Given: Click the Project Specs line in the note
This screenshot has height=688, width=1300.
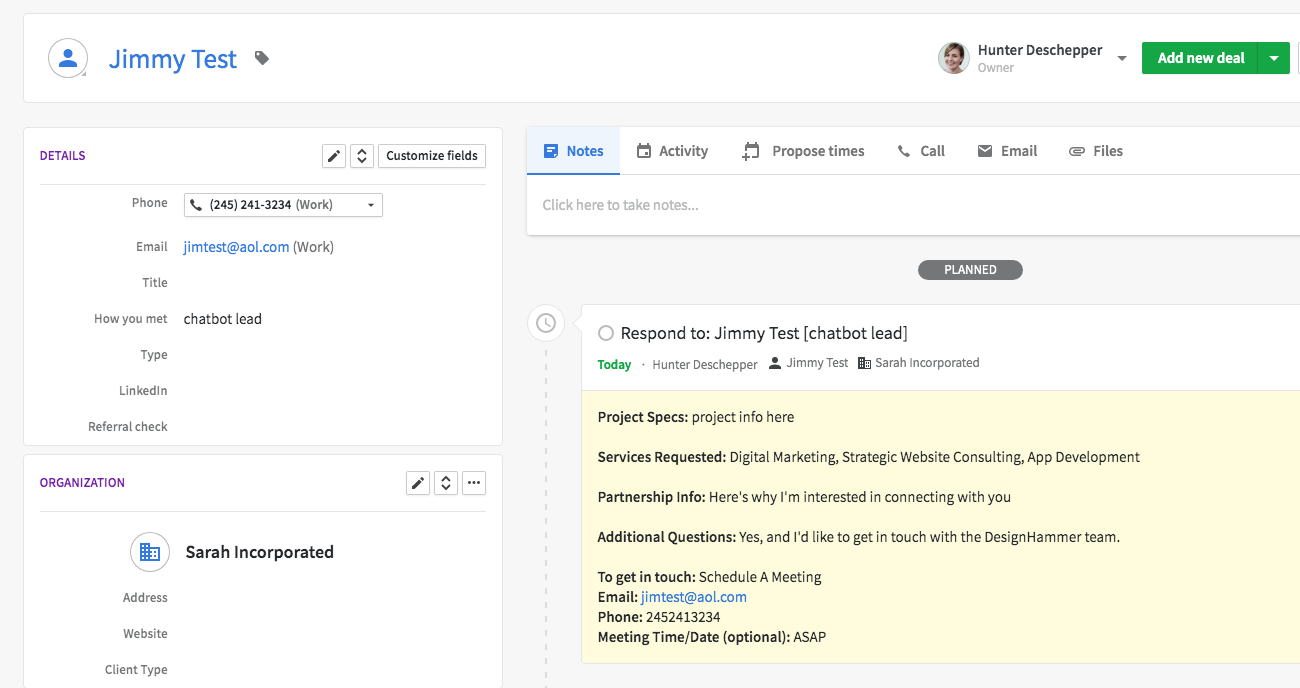Looking at the screenshot, I should point(696,417).
